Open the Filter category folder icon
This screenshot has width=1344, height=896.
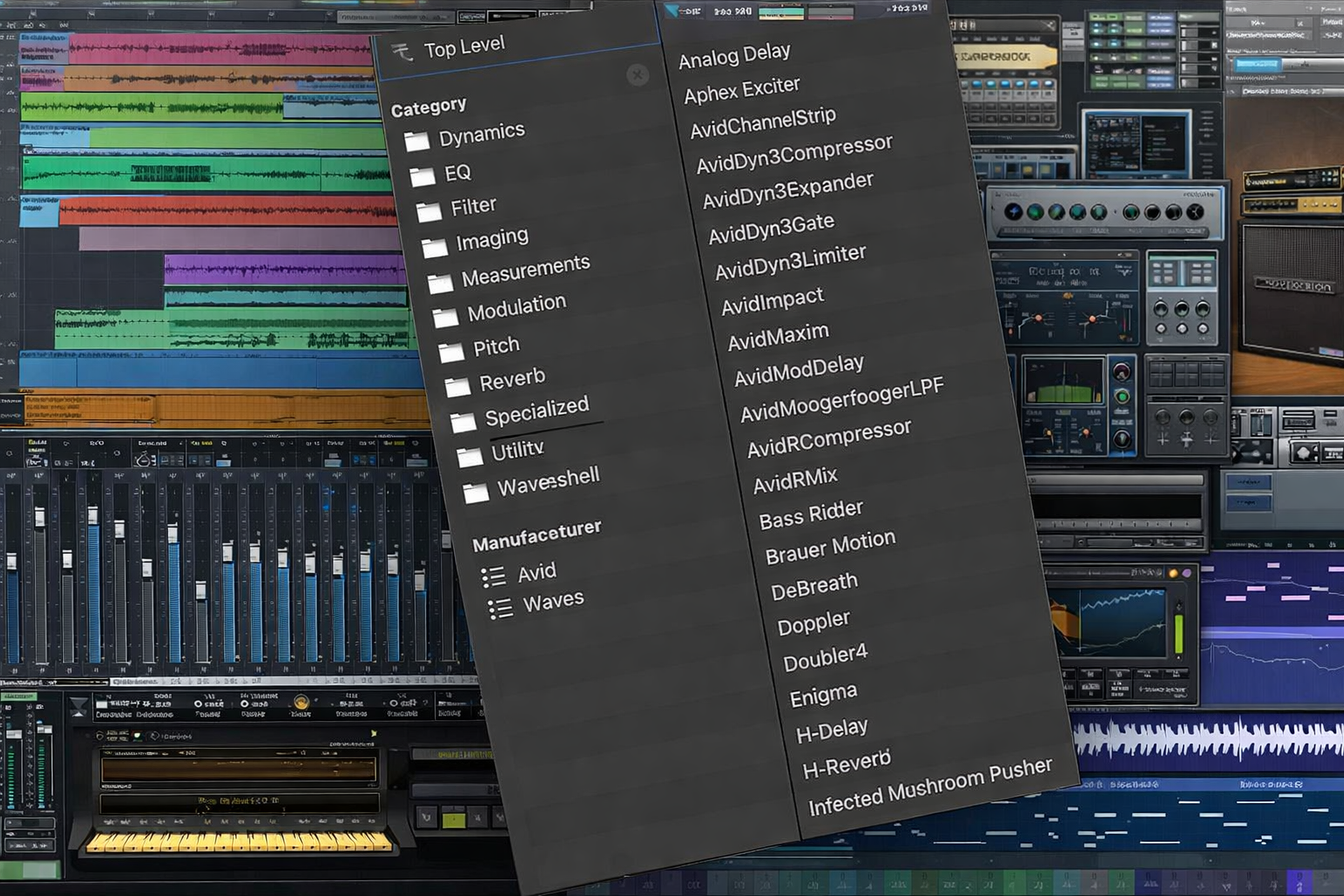tap(429, 212)
